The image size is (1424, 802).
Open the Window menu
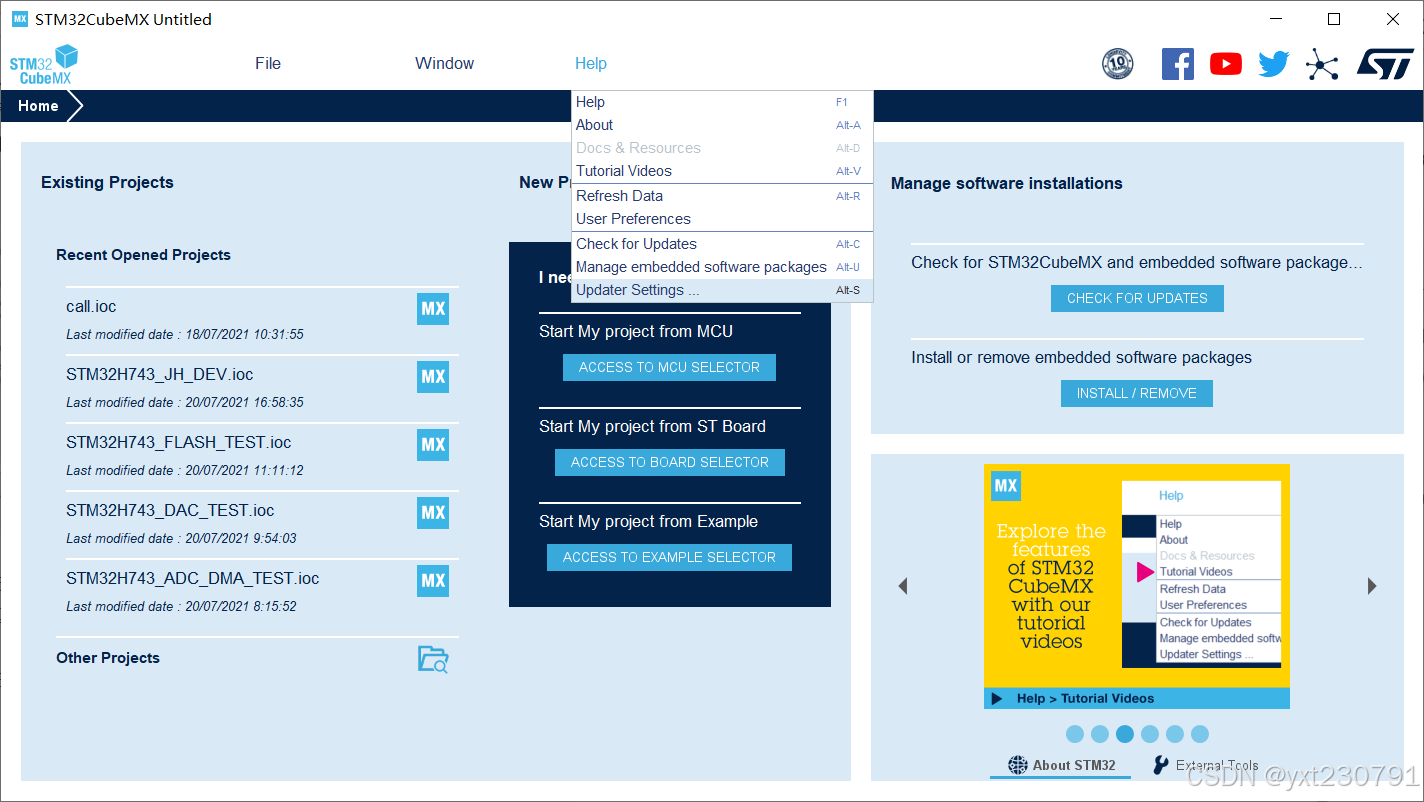445,63
